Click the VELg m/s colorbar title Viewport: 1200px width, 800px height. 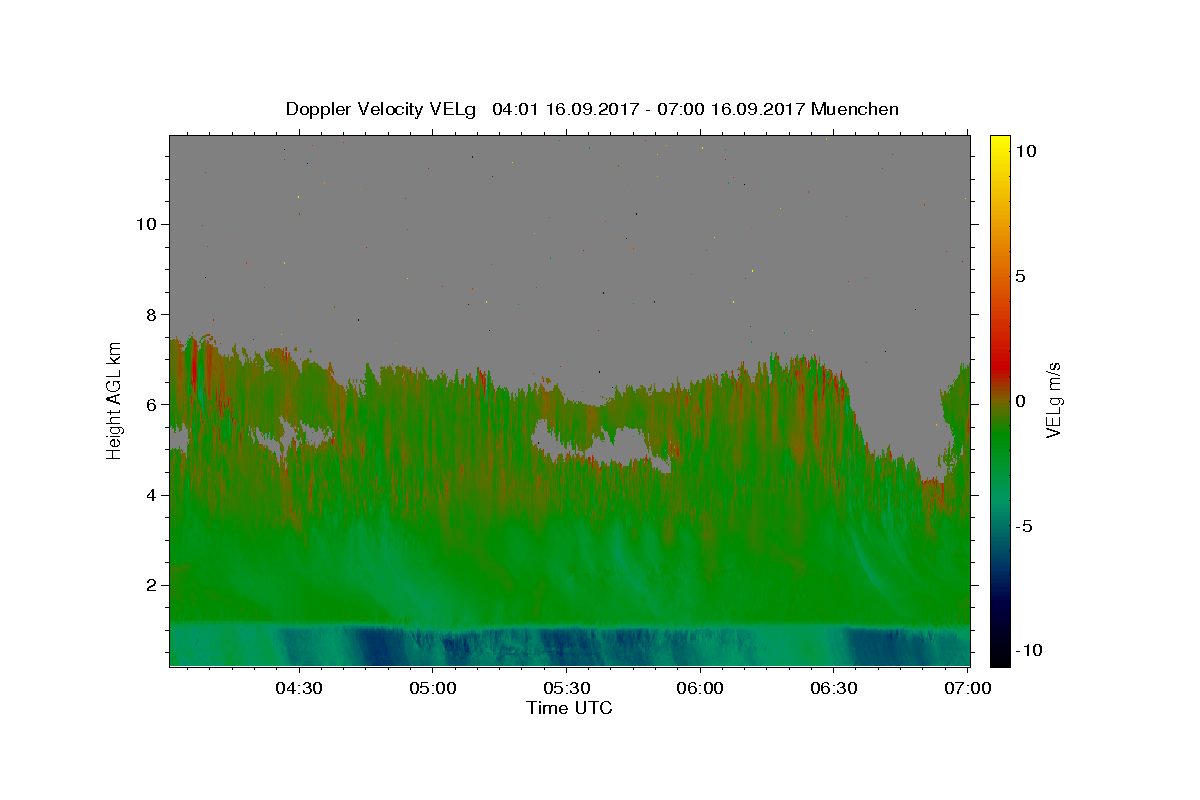pyautogui.click(x=1054, y=401)
